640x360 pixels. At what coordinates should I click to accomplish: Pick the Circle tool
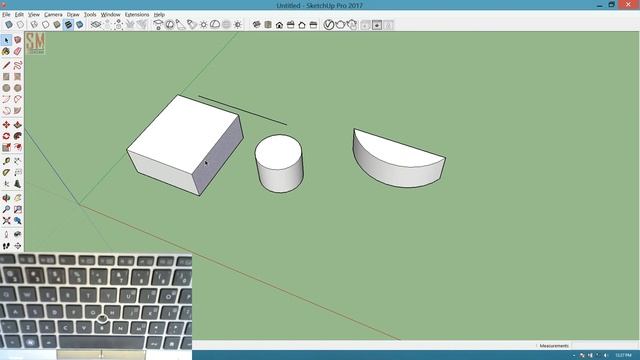point(6,88)
